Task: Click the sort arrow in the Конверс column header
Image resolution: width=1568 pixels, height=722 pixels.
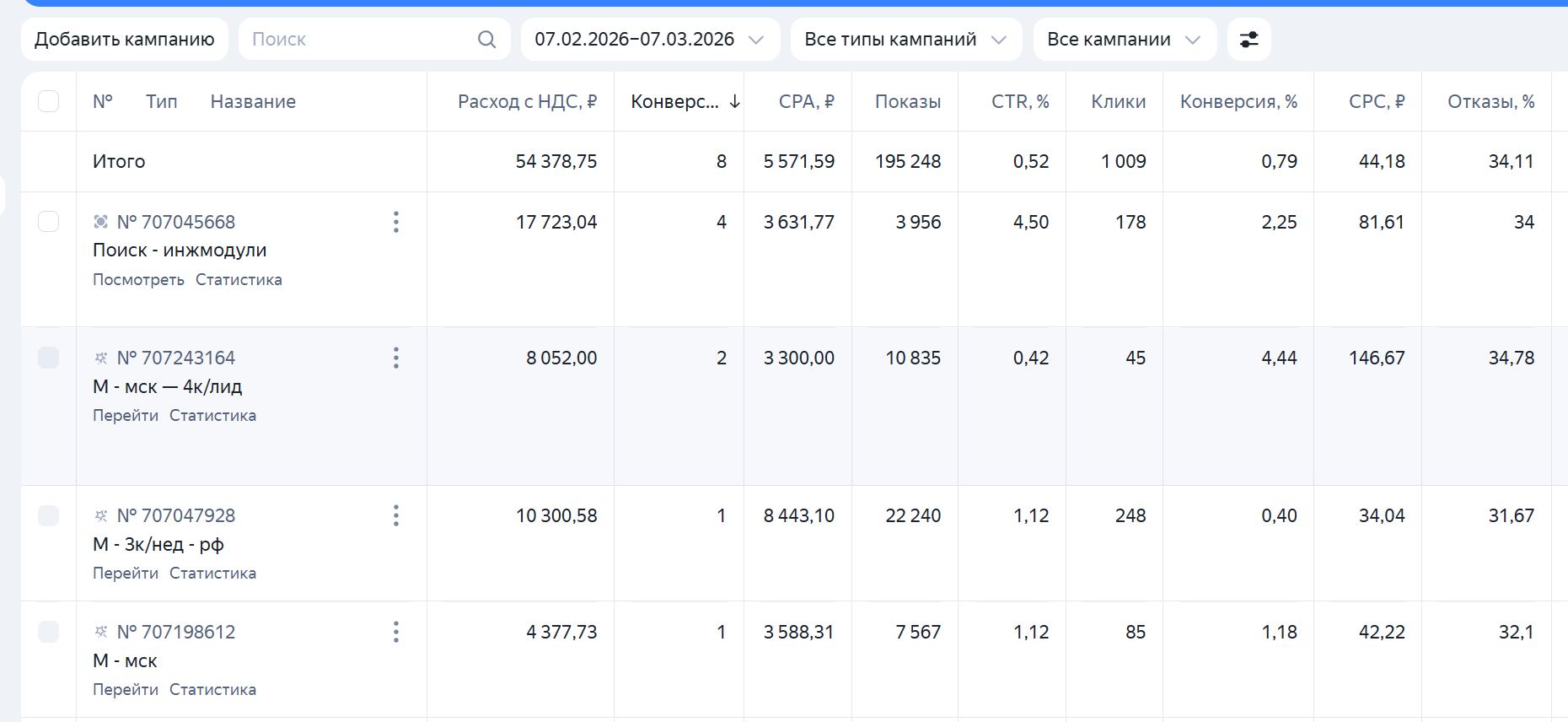Action: (x=734, y=101)
